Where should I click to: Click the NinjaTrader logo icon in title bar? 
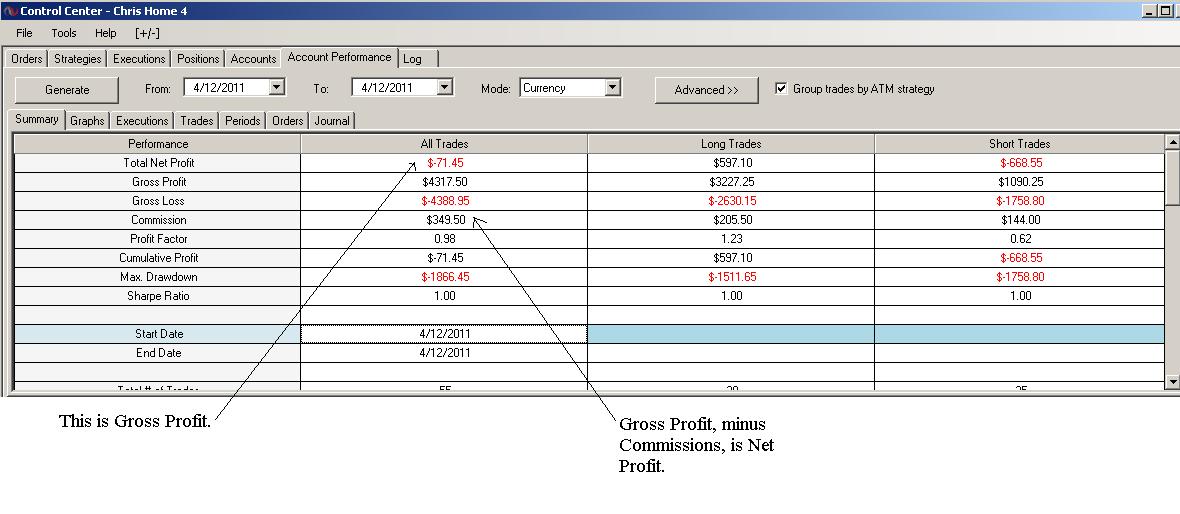pyautogui.click(x=11, y=11)
